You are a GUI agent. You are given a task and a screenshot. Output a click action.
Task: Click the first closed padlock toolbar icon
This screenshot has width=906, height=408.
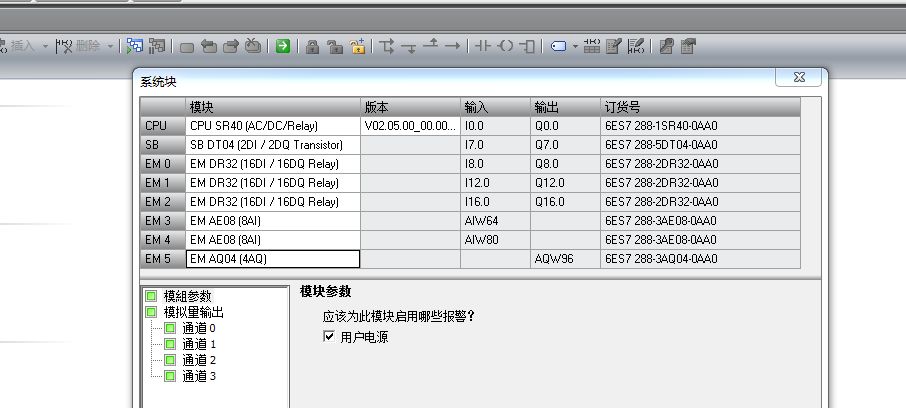pos(312,46)
